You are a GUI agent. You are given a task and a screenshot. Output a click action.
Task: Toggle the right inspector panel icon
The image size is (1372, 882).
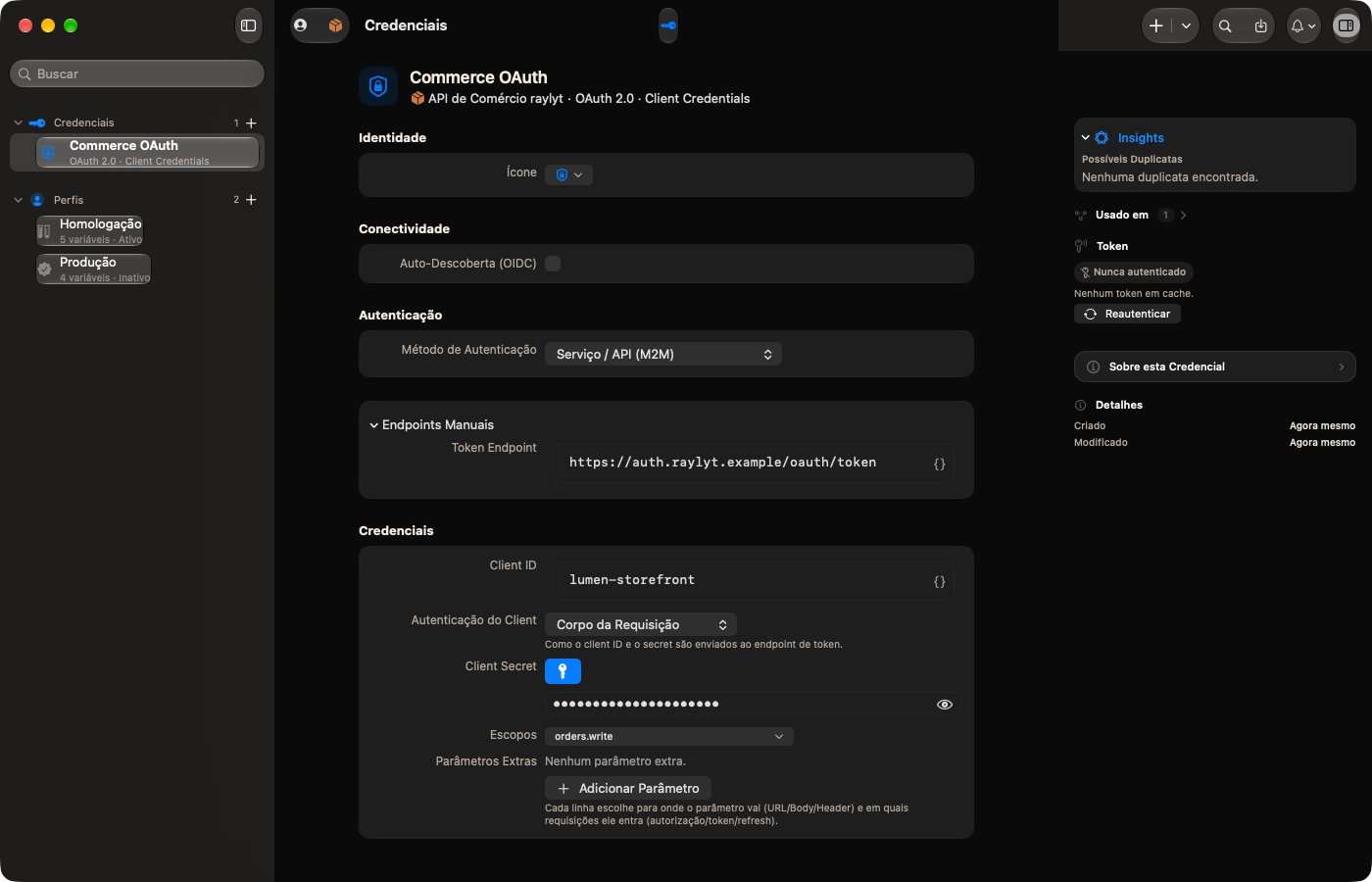point(1347,26)
